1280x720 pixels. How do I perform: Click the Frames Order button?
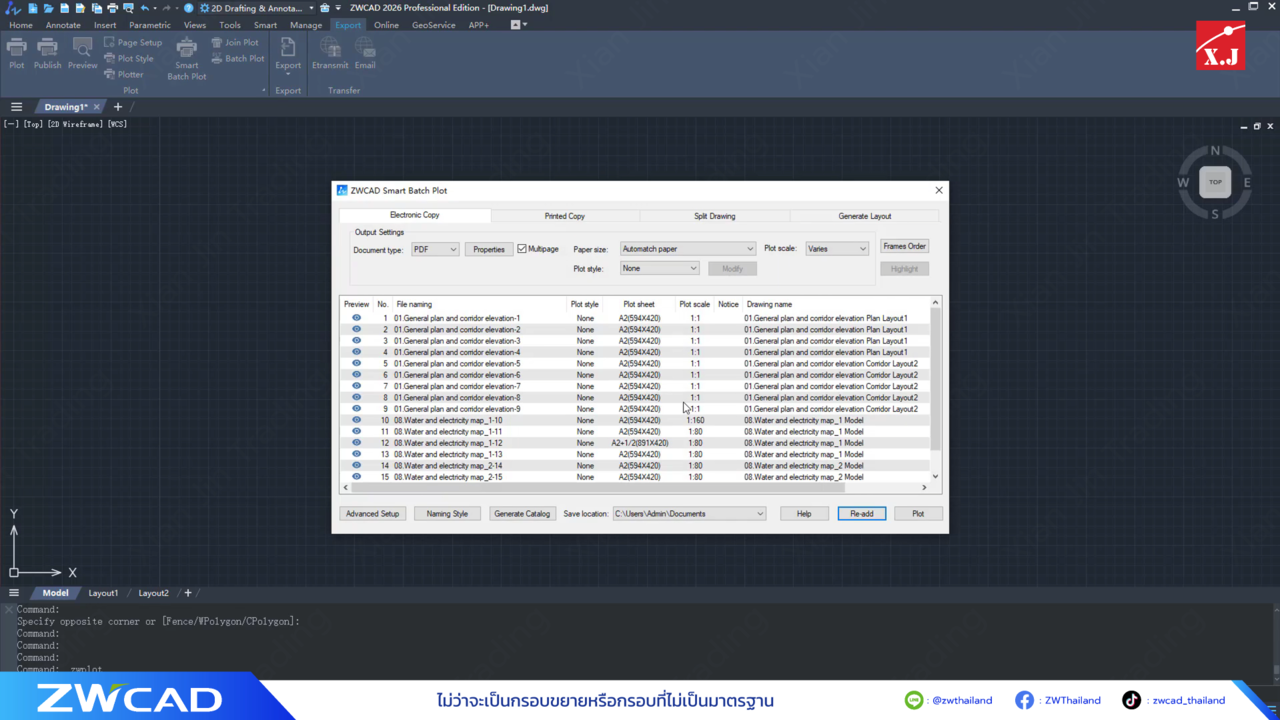(x=904, y=246)
